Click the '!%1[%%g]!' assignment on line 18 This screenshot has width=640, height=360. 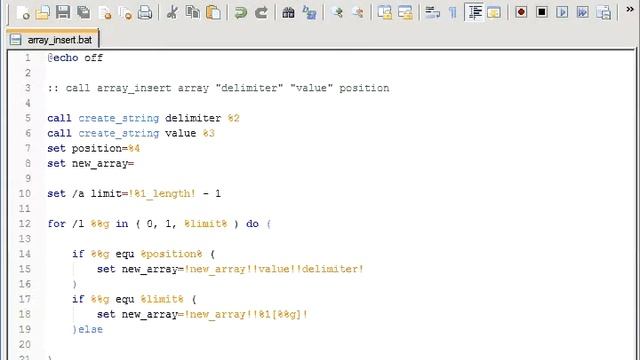(x=202, y=314)
